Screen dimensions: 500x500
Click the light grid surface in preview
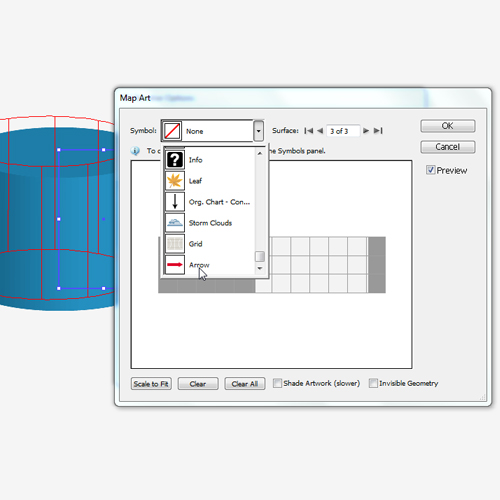318,265
